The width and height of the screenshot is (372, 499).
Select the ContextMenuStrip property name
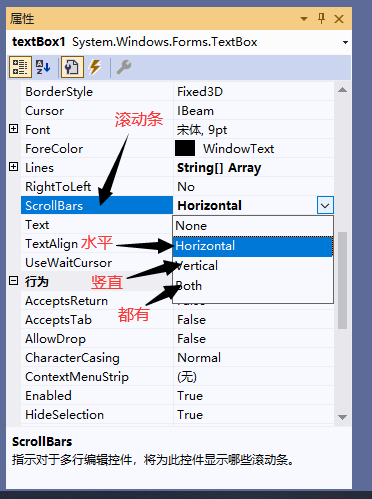click(x=77, y=377)
